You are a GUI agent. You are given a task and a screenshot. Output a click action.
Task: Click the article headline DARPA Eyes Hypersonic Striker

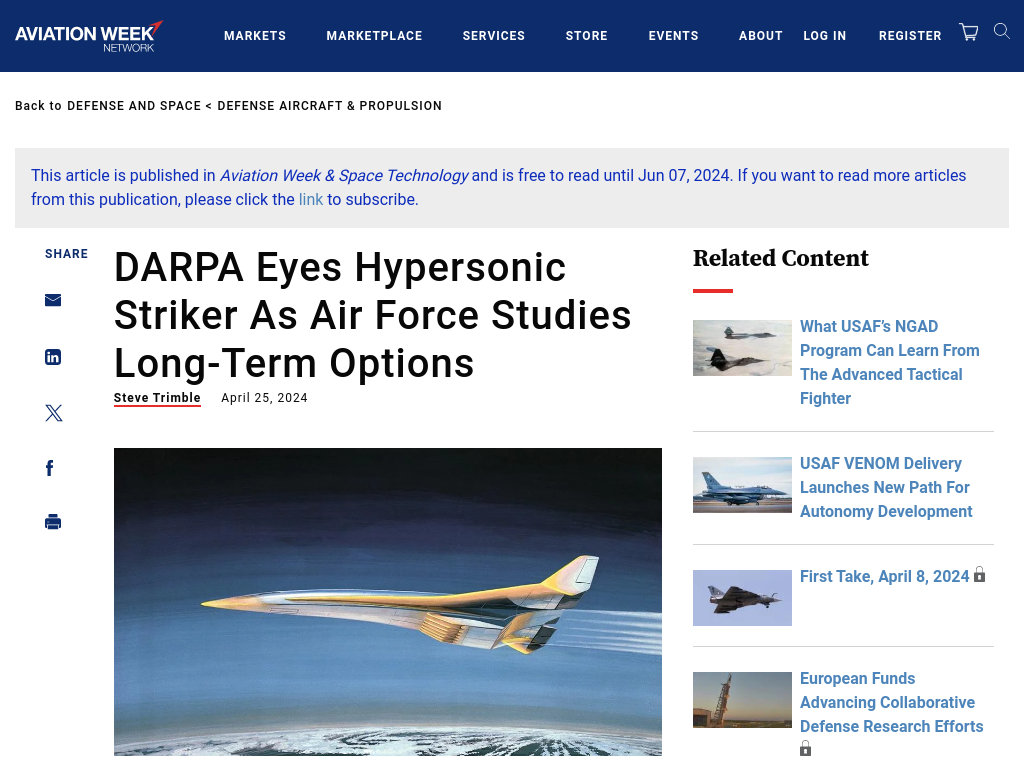pos(372,315)
